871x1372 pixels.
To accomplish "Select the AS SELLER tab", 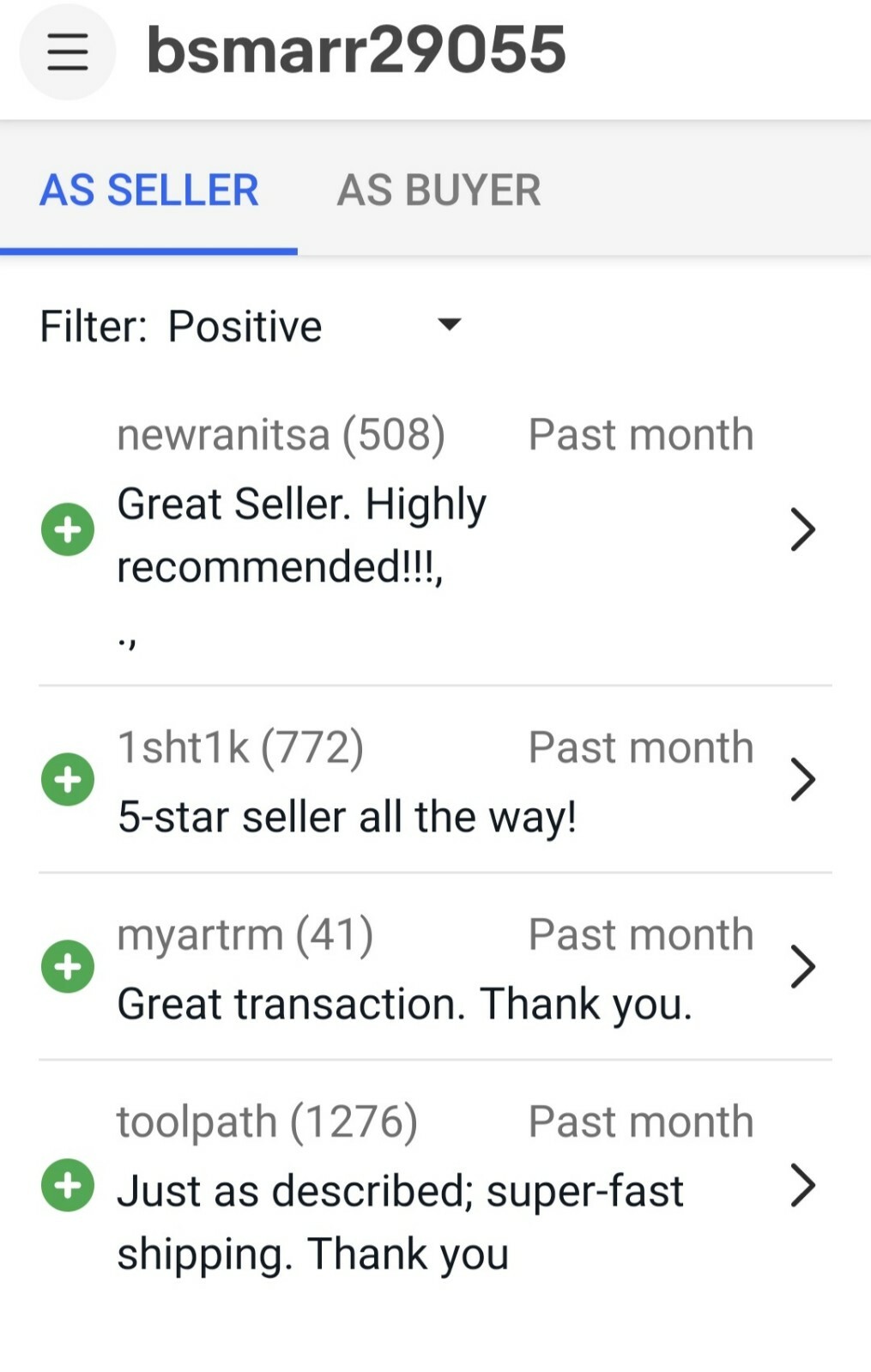I will pos(149,190).
